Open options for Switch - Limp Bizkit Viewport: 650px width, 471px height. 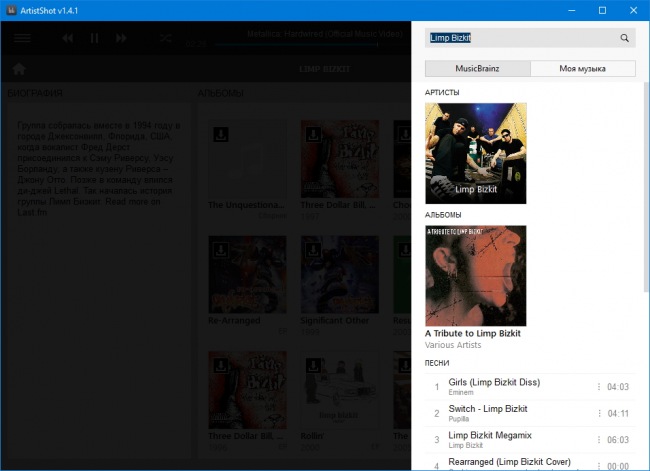pyautogui.click(x=599, y=413)
